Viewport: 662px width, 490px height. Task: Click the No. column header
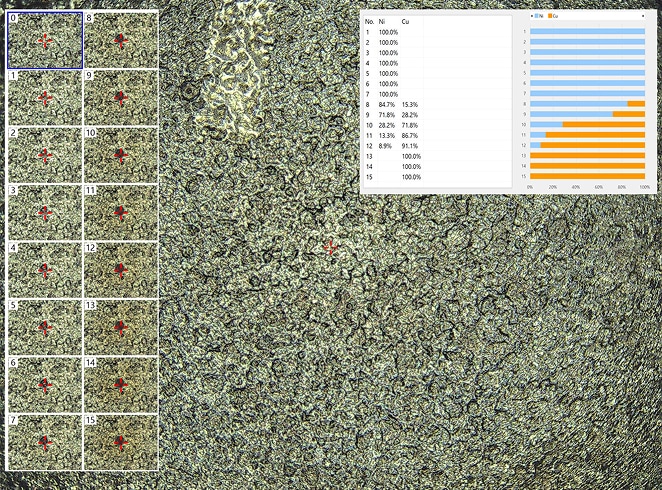(x=369, y=20)
